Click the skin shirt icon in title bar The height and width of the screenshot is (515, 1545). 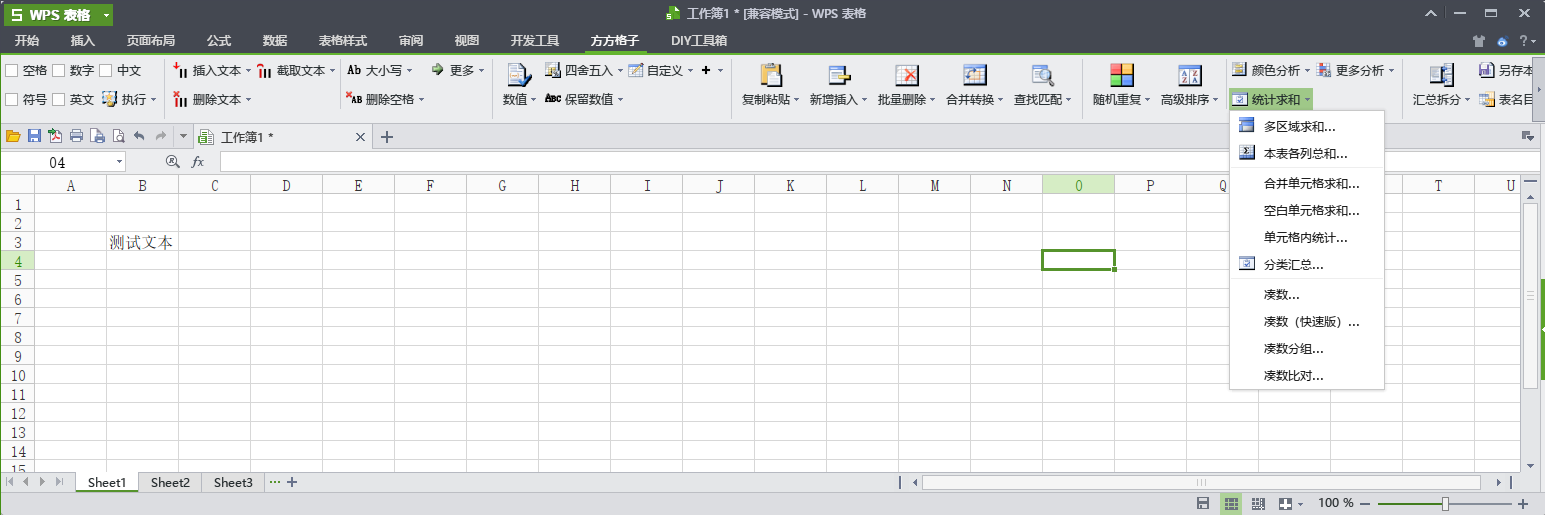(x=1480, y=41)
